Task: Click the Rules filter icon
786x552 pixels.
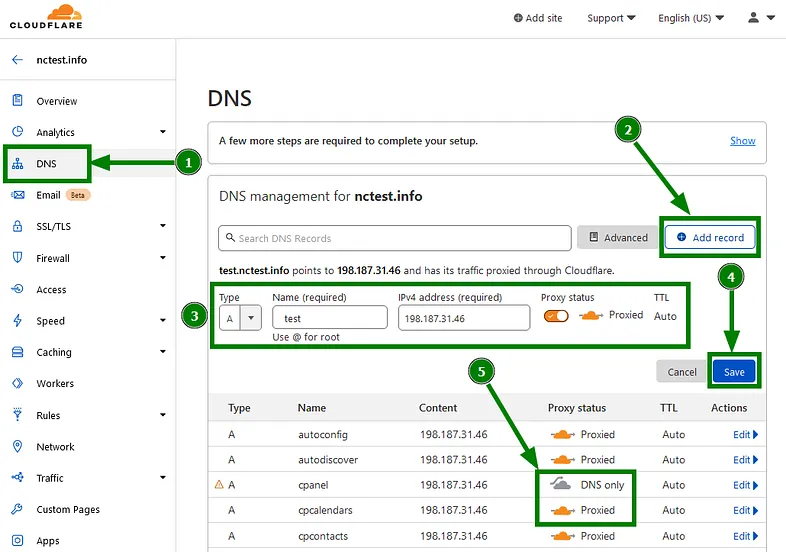Action: (18, 415)
